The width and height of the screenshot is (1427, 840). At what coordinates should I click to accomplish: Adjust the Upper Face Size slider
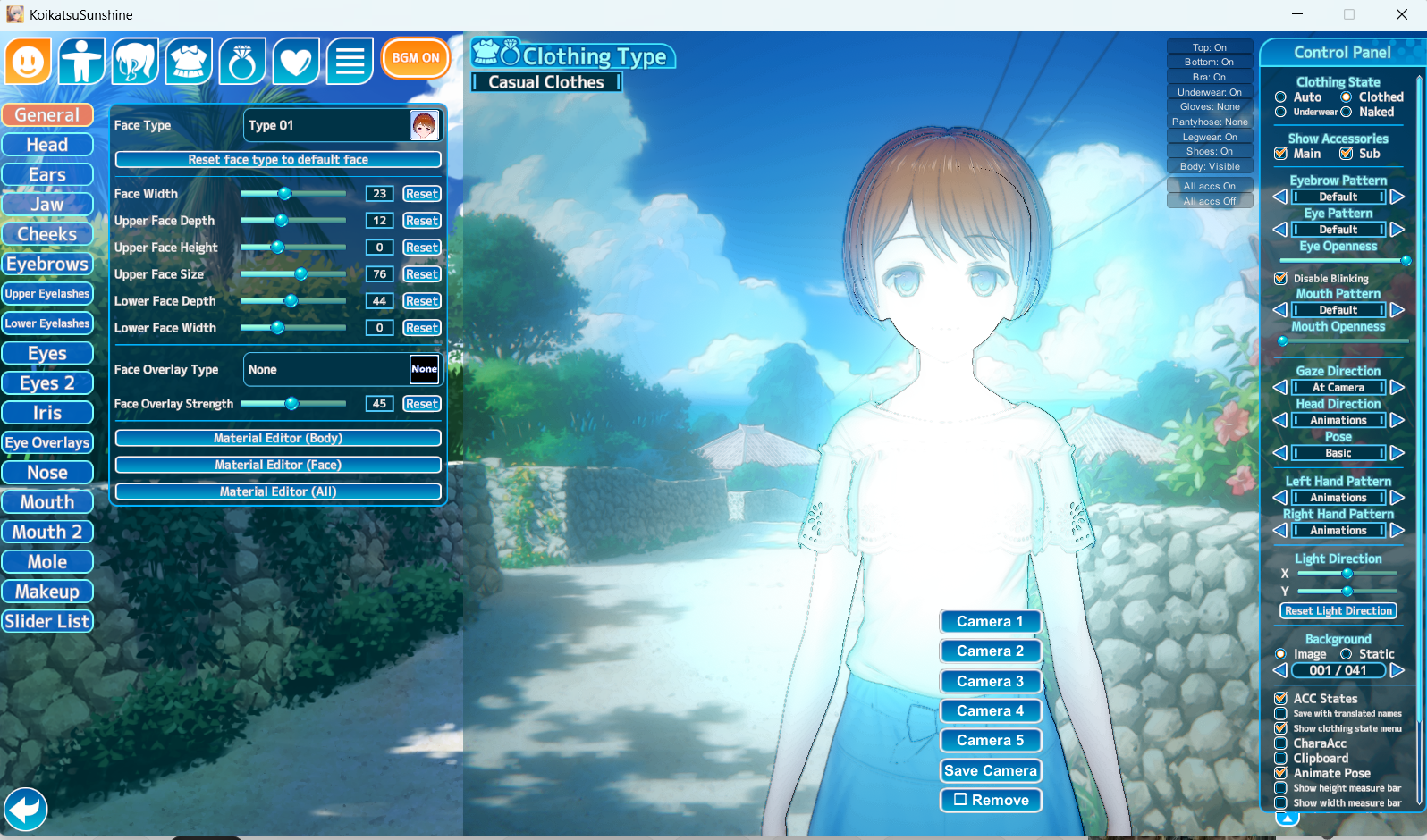tap(301, 274)
